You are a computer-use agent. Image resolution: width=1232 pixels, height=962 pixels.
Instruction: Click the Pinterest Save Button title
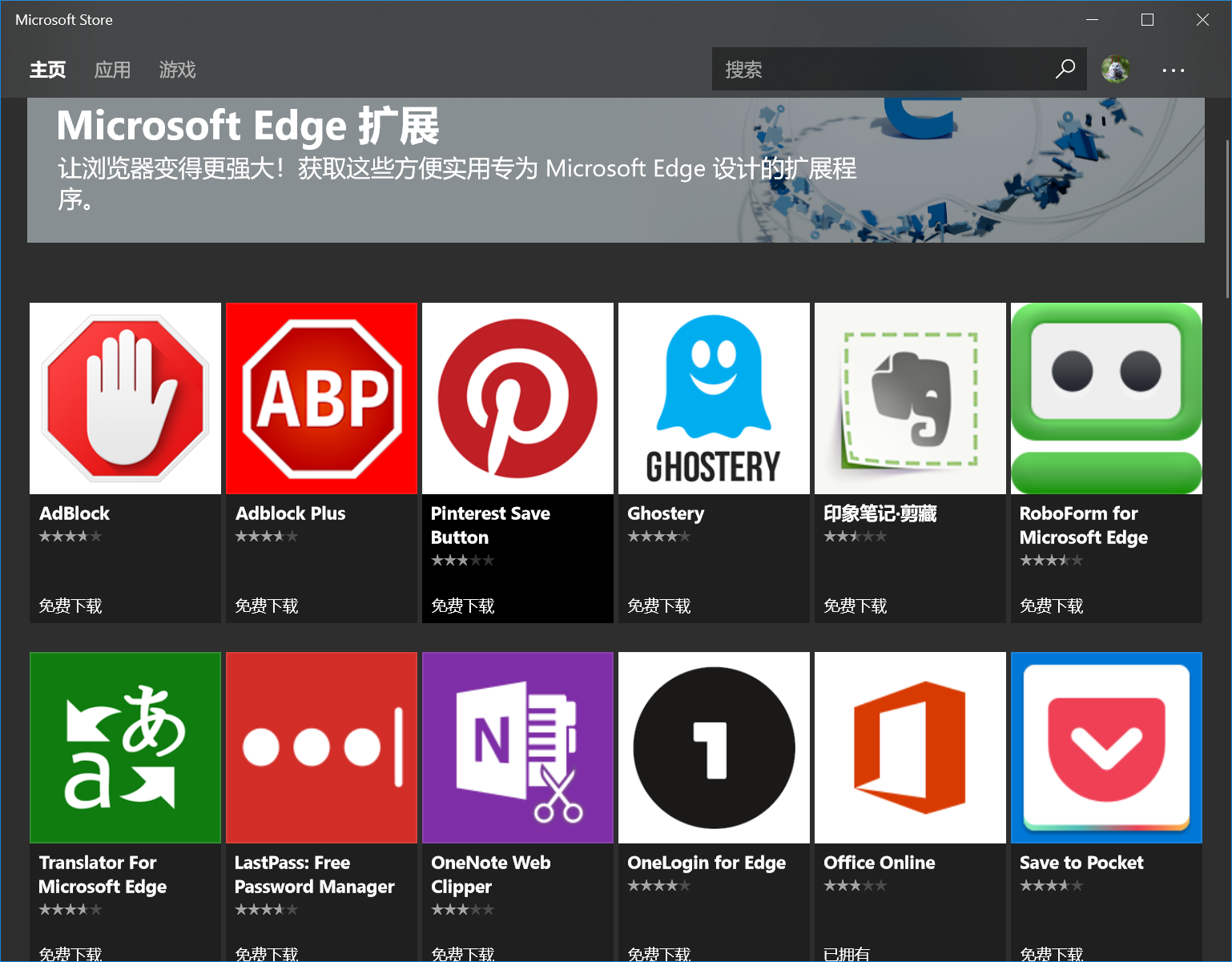[x=490, y=525]
